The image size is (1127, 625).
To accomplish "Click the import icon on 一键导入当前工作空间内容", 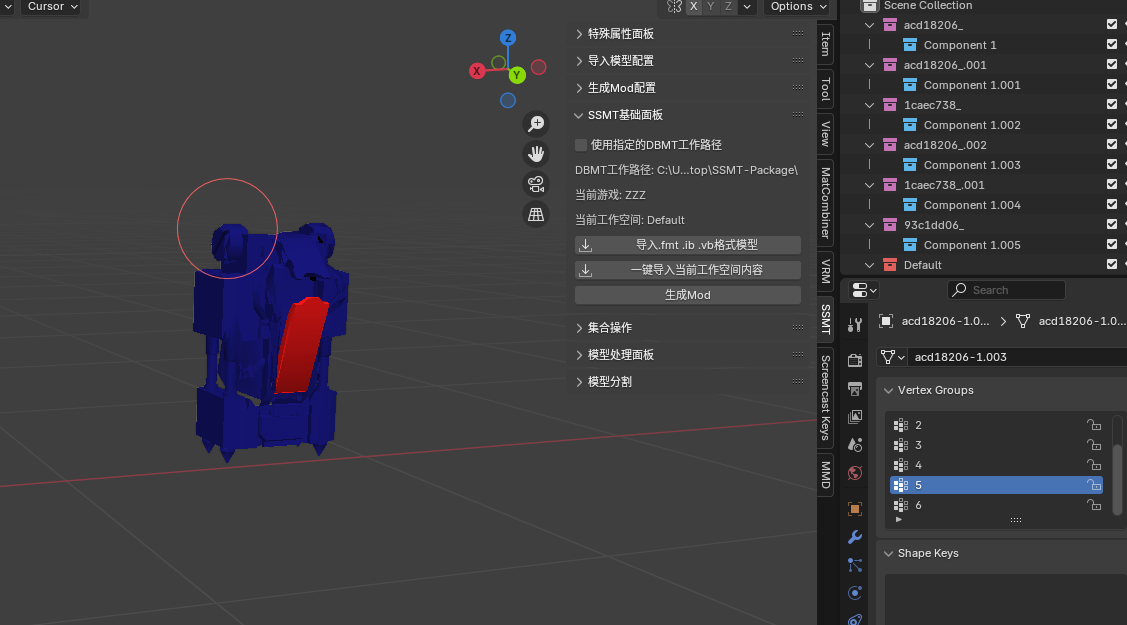I will [x=586, y=270].
